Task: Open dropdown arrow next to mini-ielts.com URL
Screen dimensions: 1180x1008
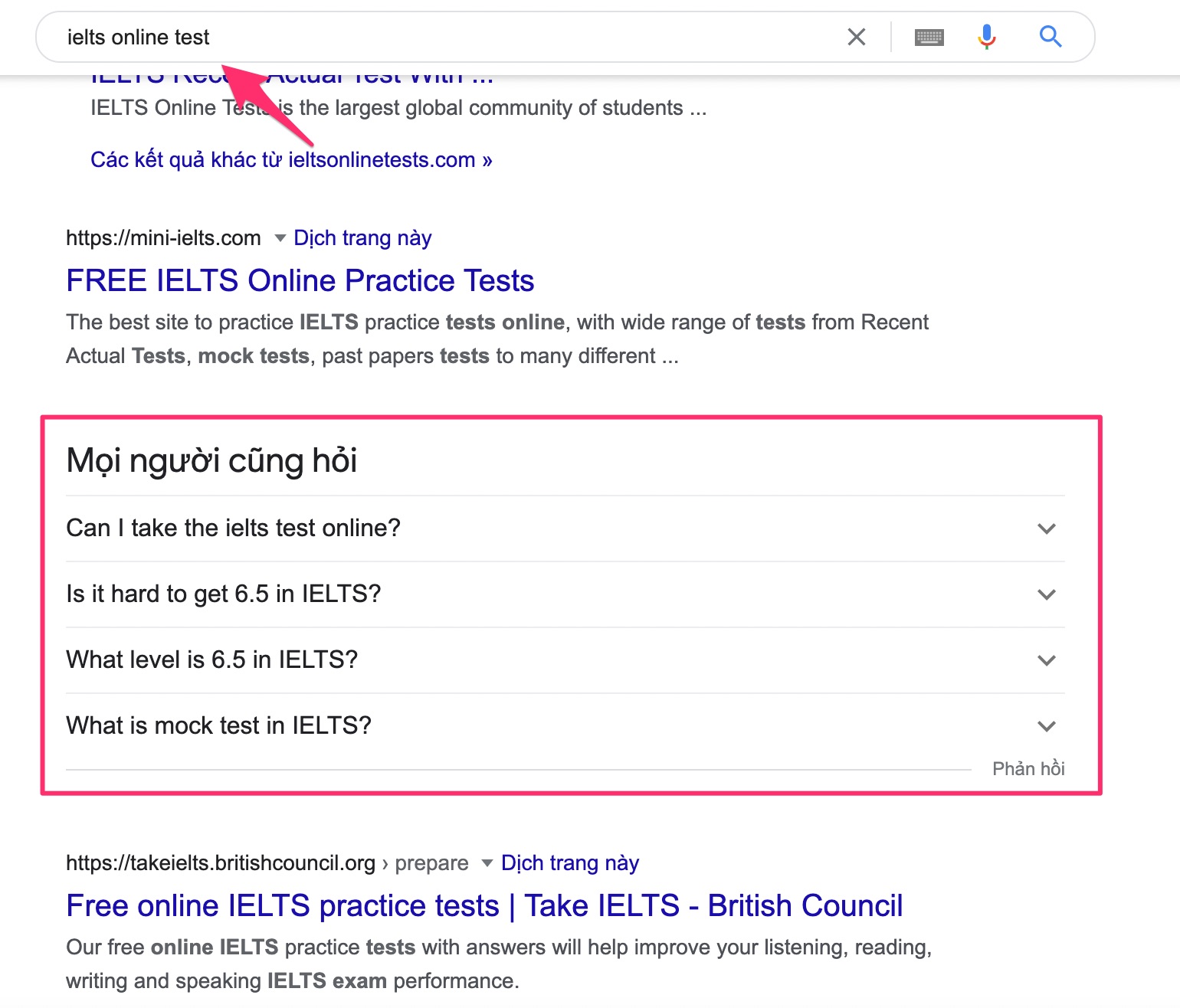Action: point(280,238)
